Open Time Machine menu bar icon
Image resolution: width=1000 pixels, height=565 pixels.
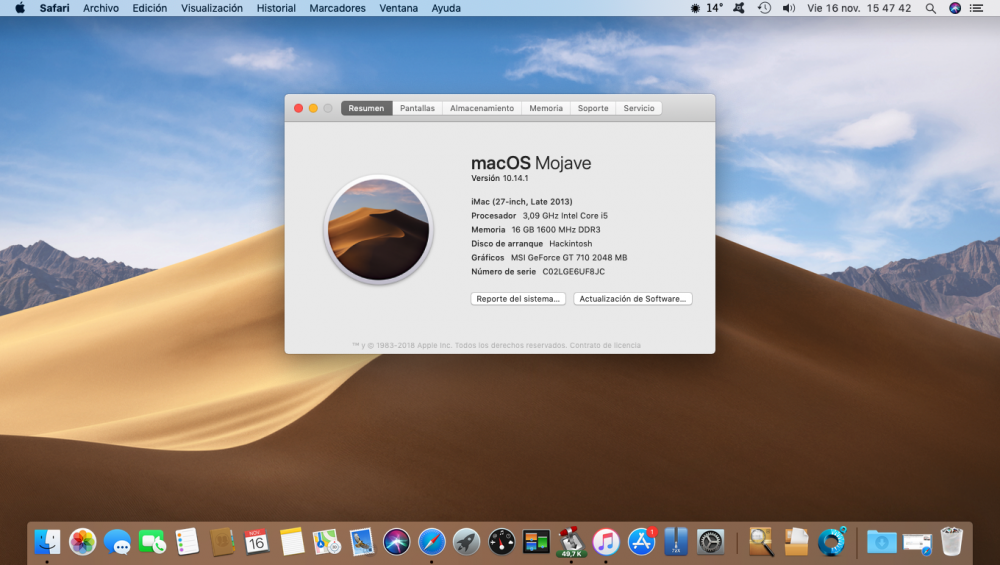tap(764, 8)
